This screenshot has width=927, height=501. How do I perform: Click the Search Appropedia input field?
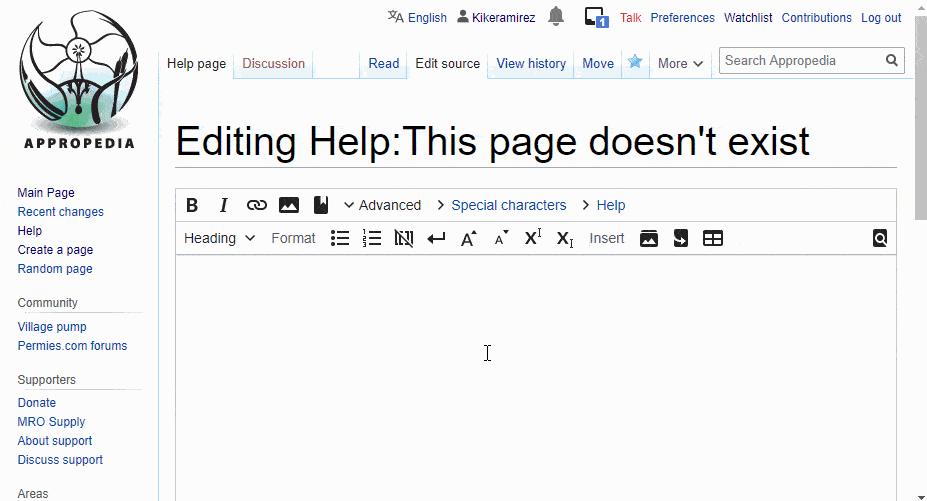[800, 60]
